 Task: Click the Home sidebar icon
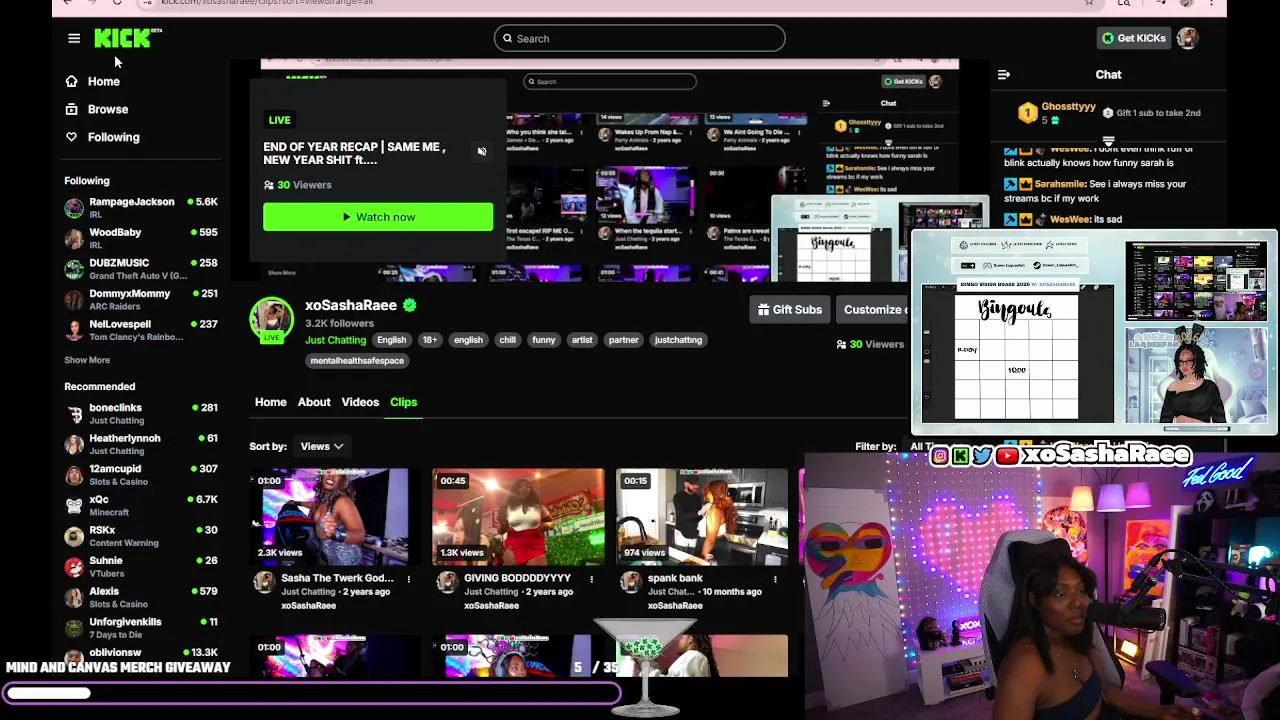click(71, 81)
